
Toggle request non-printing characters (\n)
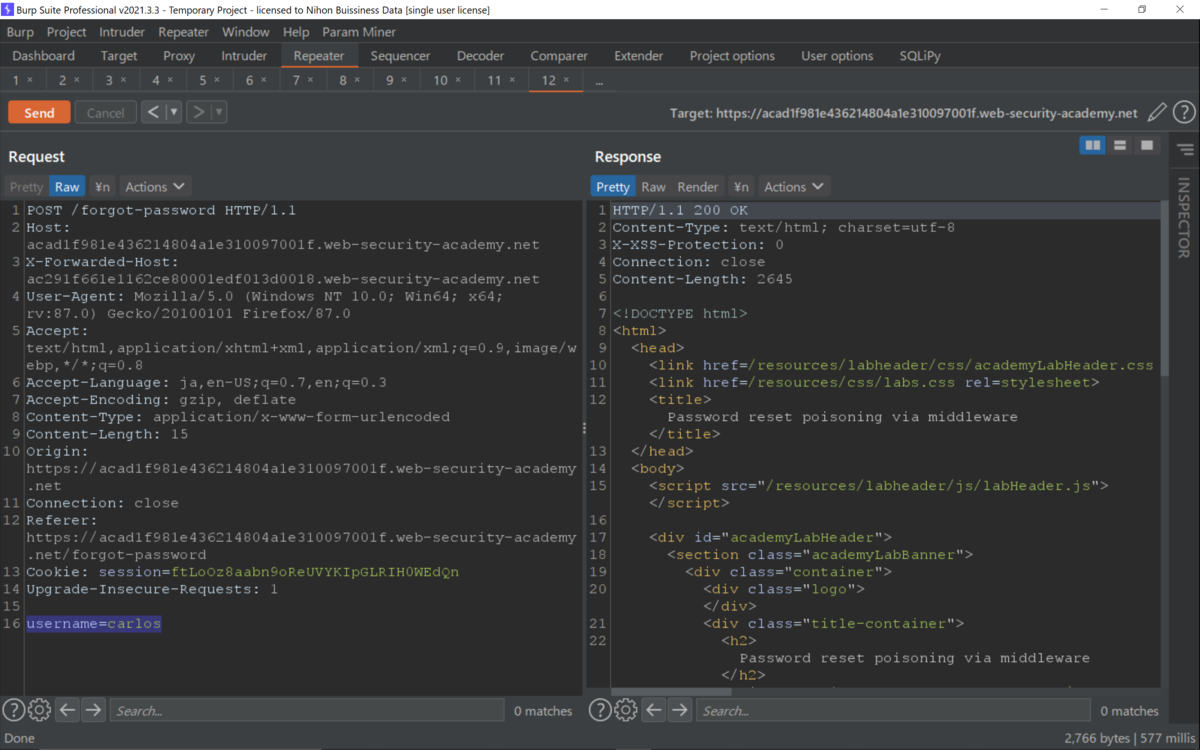(x=102, y=187)
